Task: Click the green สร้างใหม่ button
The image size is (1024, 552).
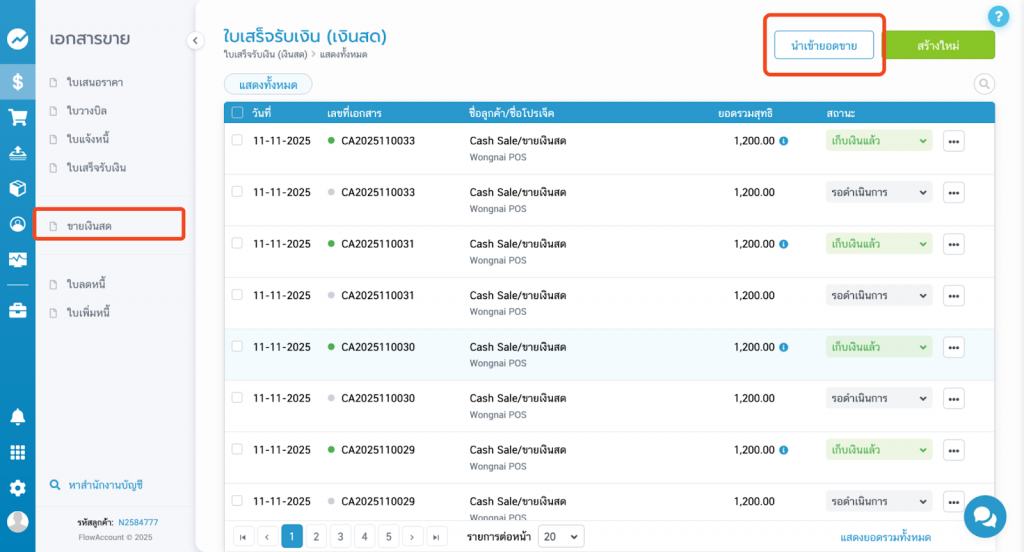Action: (939, 46)
